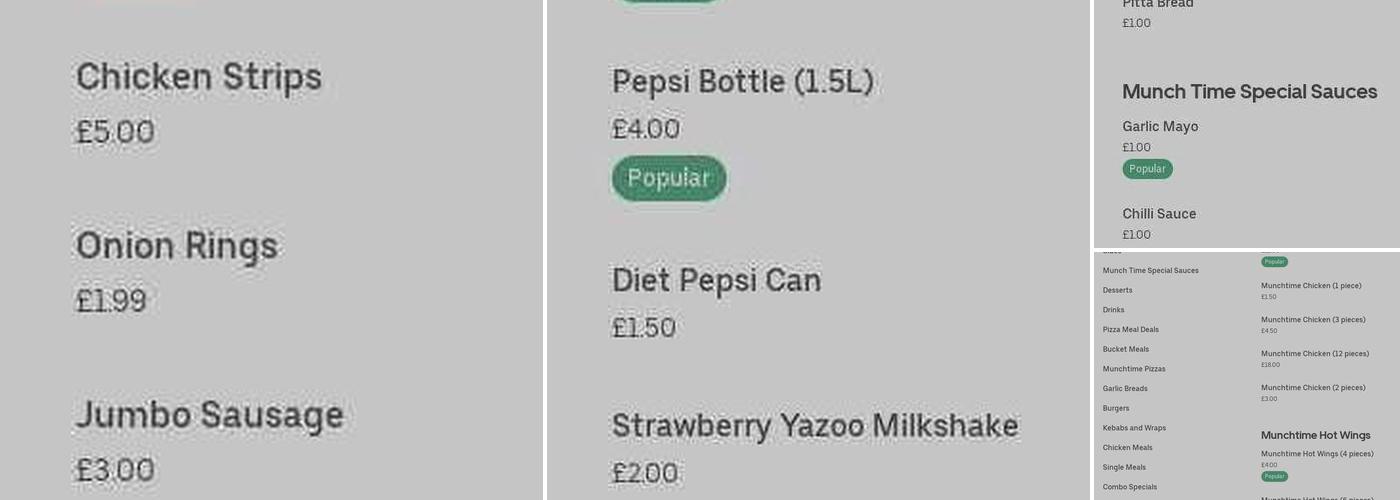The width and height of the screenshot is (1400, 500).
Task: Go to the Drinks category
Action: [1113, 310]
